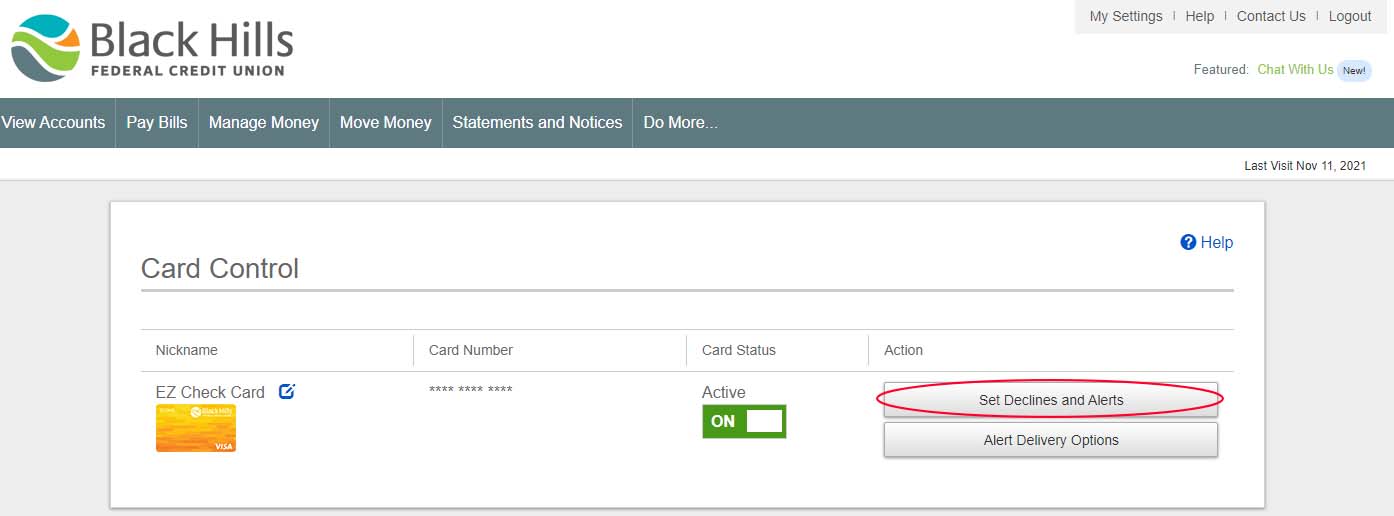Open My Settings in top bar
The height and width of the screenshot is (516, 1394).
[1126, 16]
